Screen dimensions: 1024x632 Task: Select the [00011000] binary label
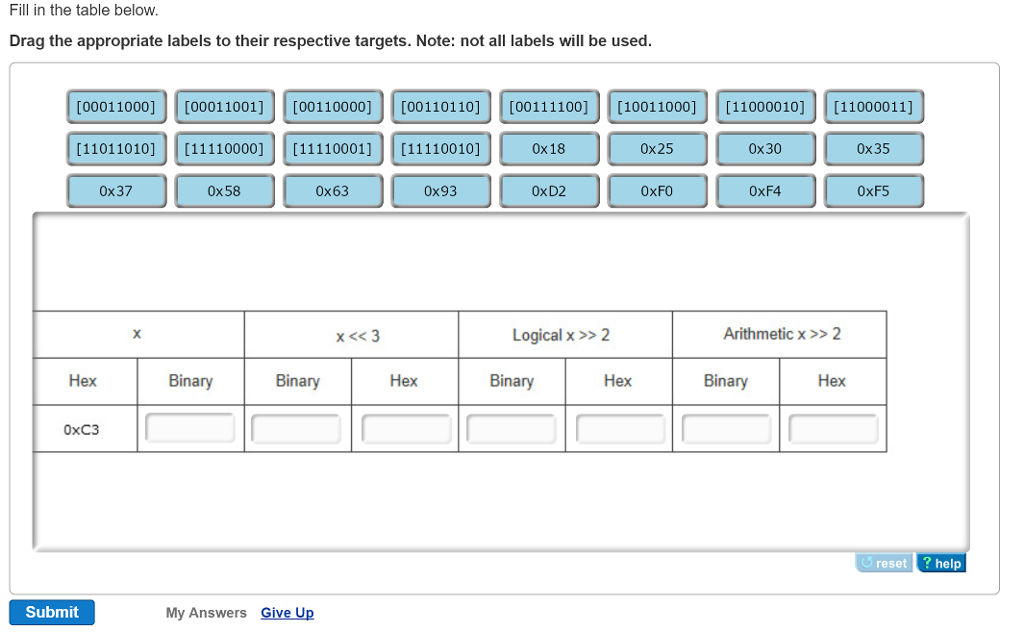[116, 106]
